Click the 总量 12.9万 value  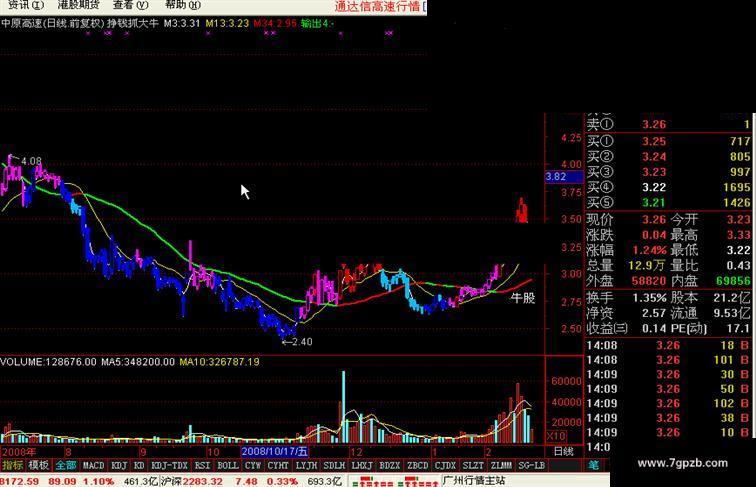point(647,266)
